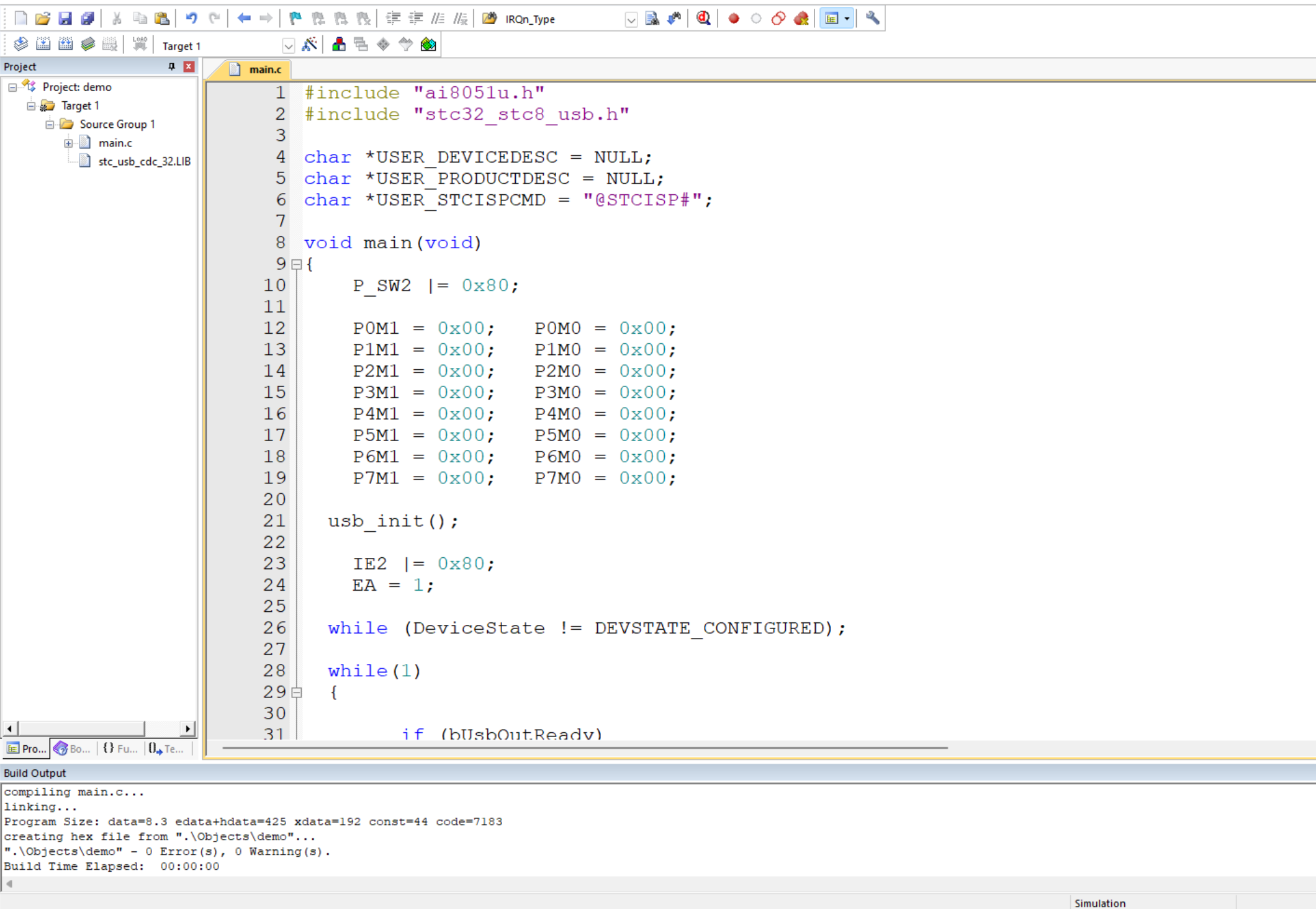Collapse the code fold at line 29
The image size is (1316, 909).
coord(297,692)
